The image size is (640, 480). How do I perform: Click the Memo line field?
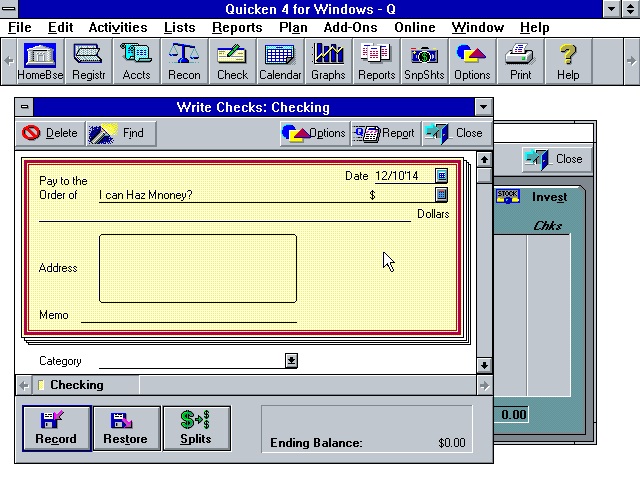tap(189, 316)
